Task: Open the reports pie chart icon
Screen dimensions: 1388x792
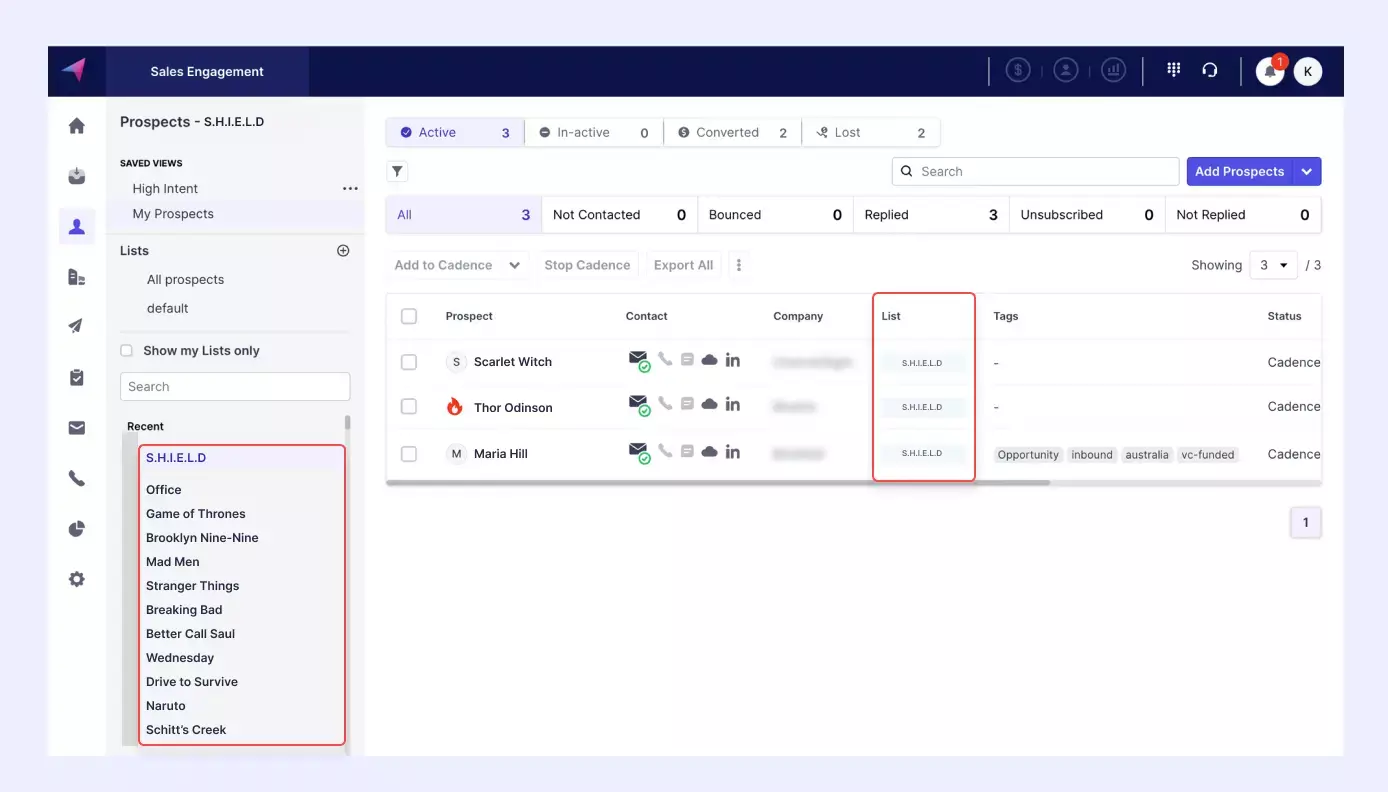Action: pos(76,529)
